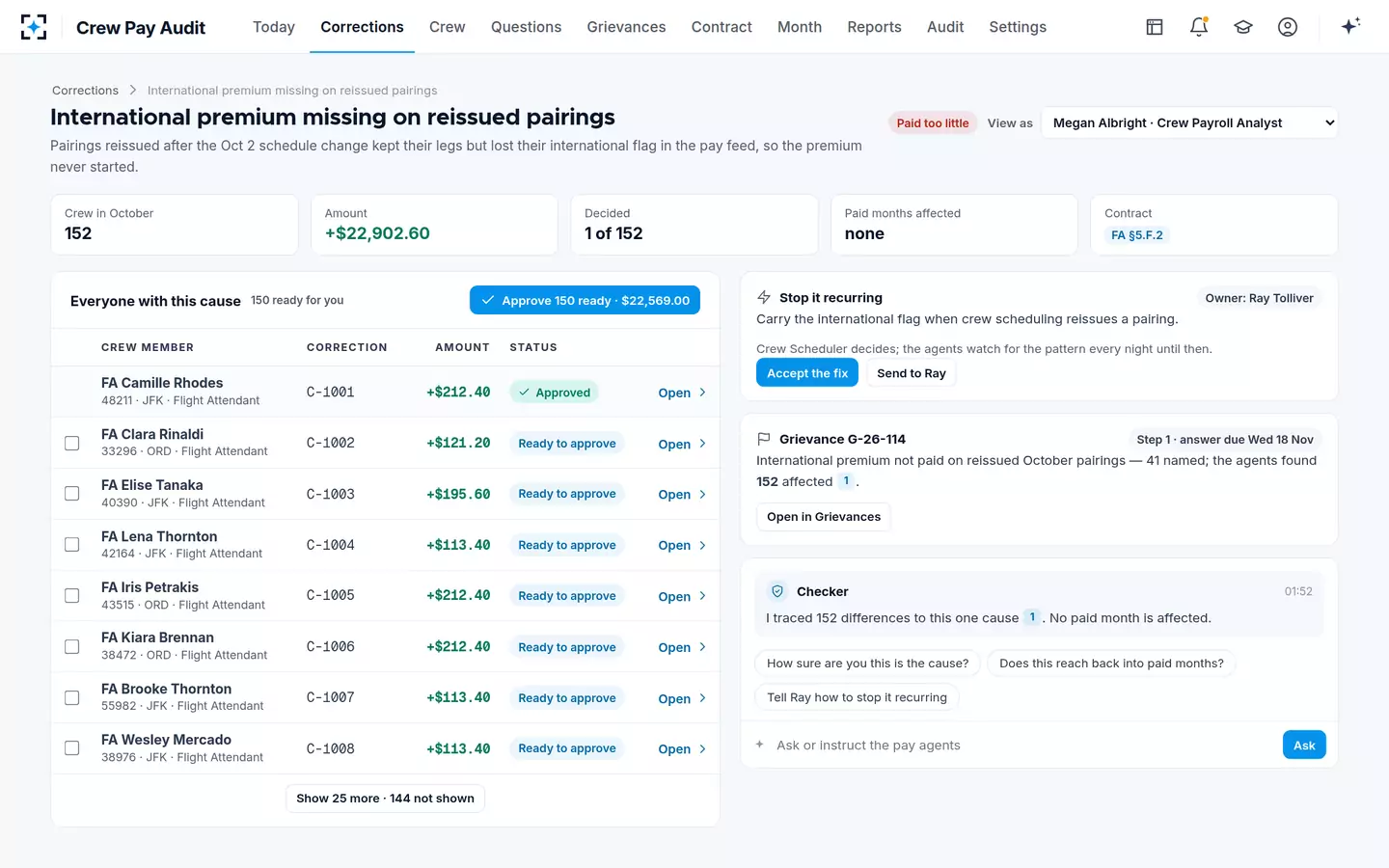Open the View as Megan Albright dropdown

tap(1189, 122)
